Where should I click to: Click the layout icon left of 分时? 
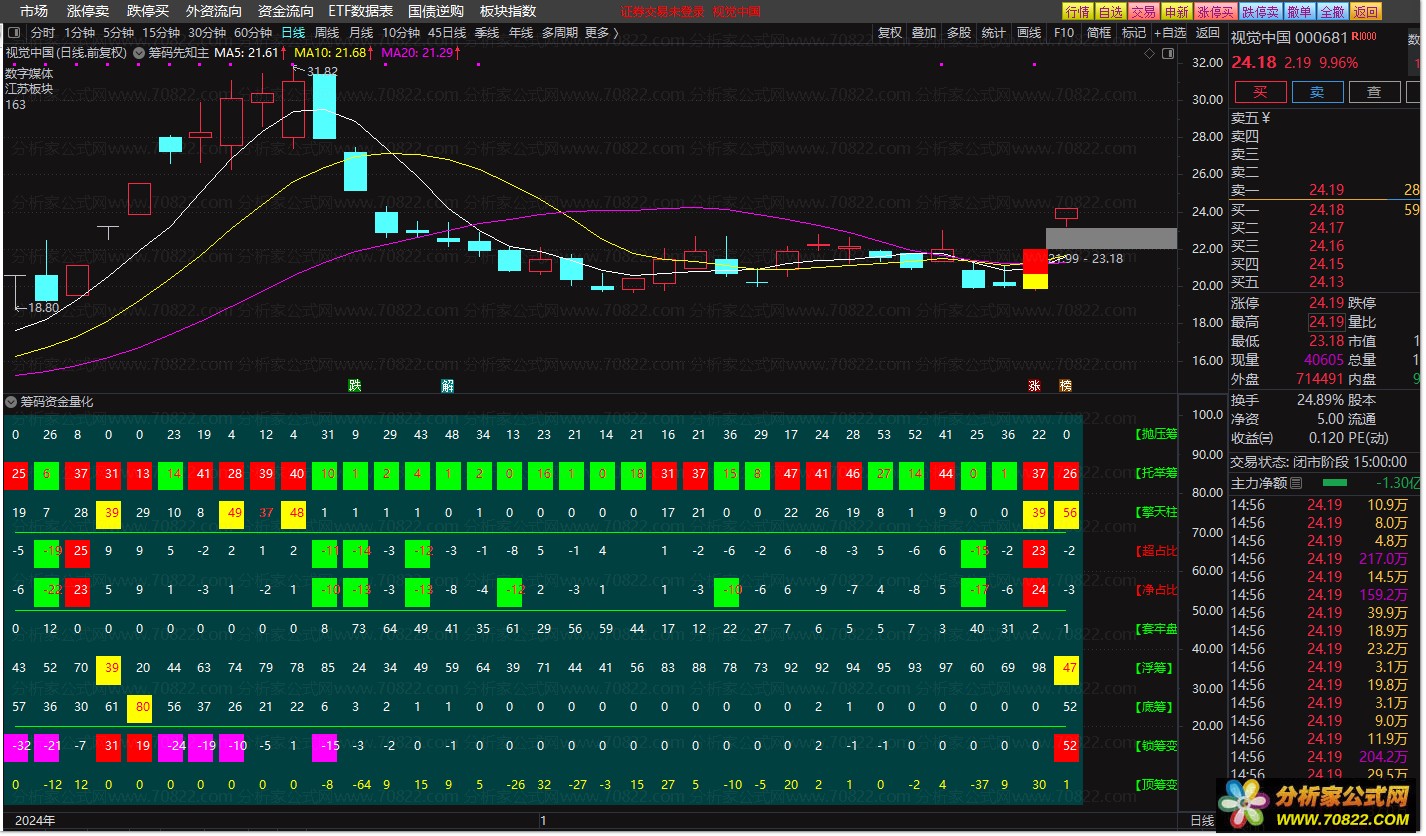click(16, 33)
